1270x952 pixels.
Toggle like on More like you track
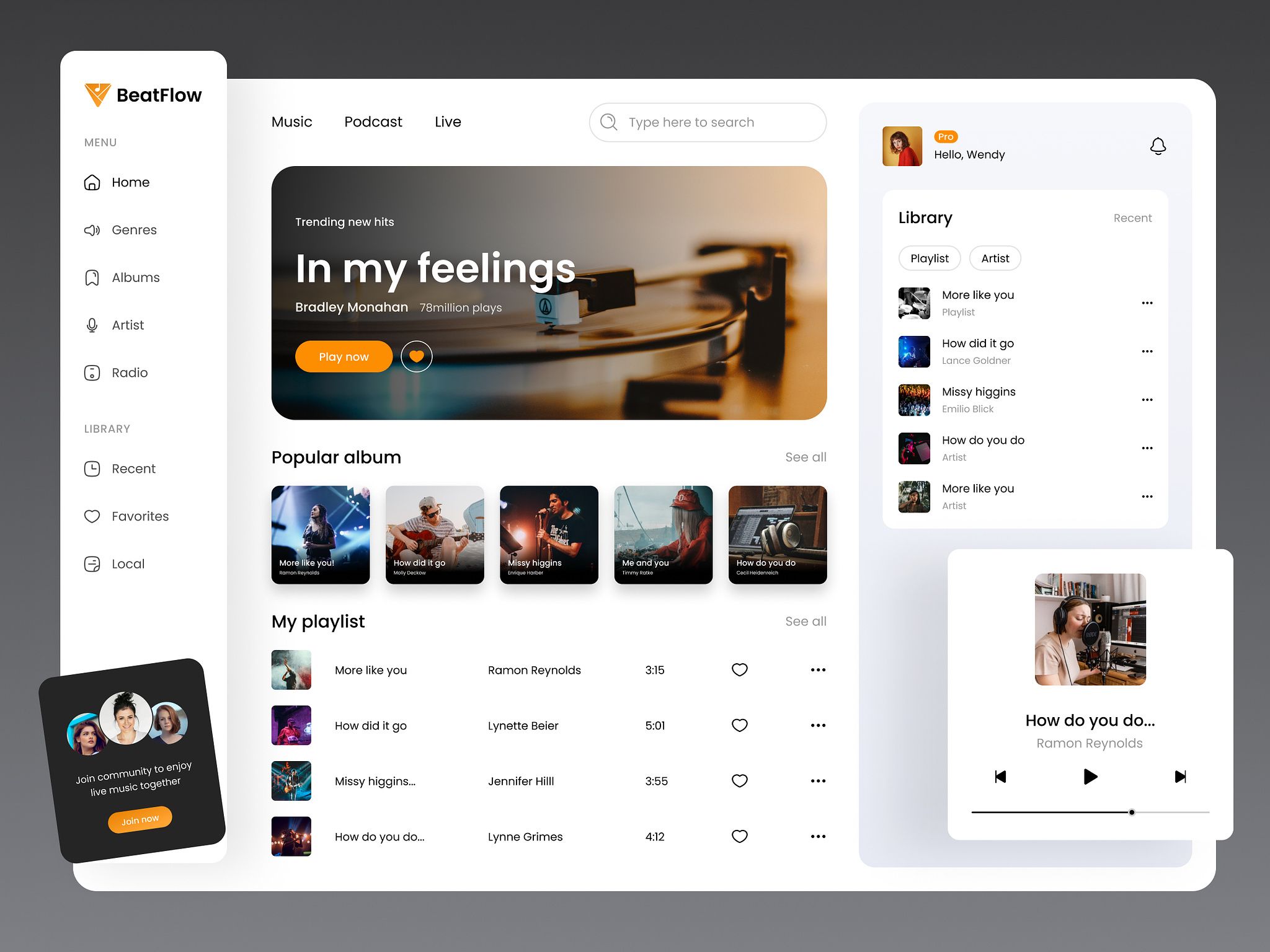coord(739,670)
